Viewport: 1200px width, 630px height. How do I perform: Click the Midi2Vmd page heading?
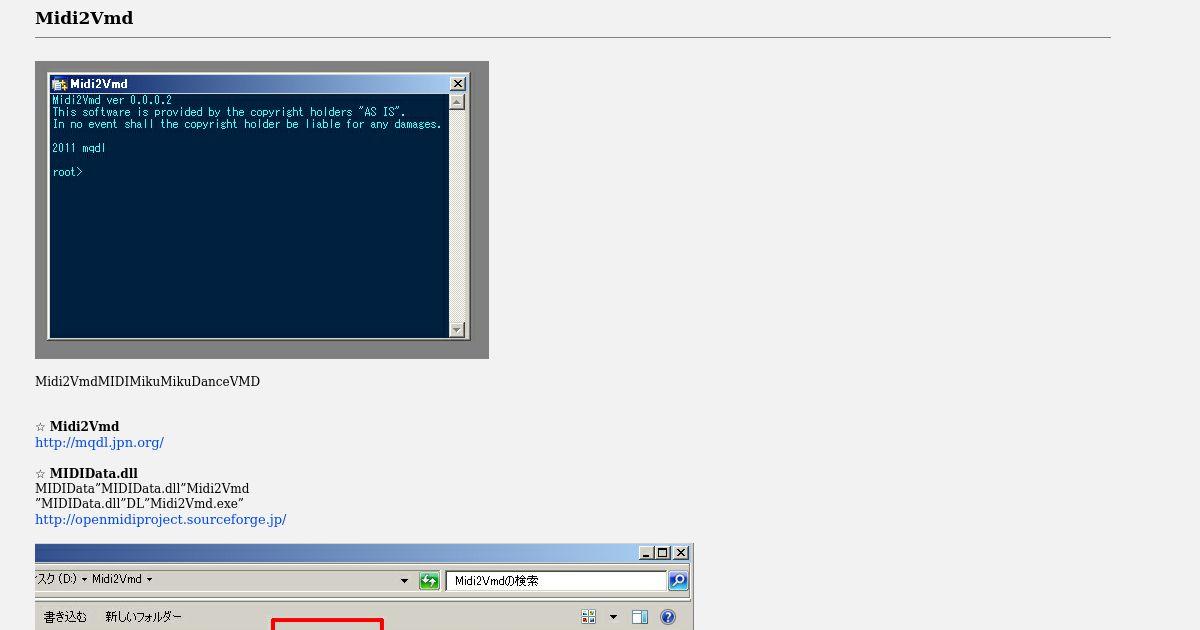click(84, 18)
